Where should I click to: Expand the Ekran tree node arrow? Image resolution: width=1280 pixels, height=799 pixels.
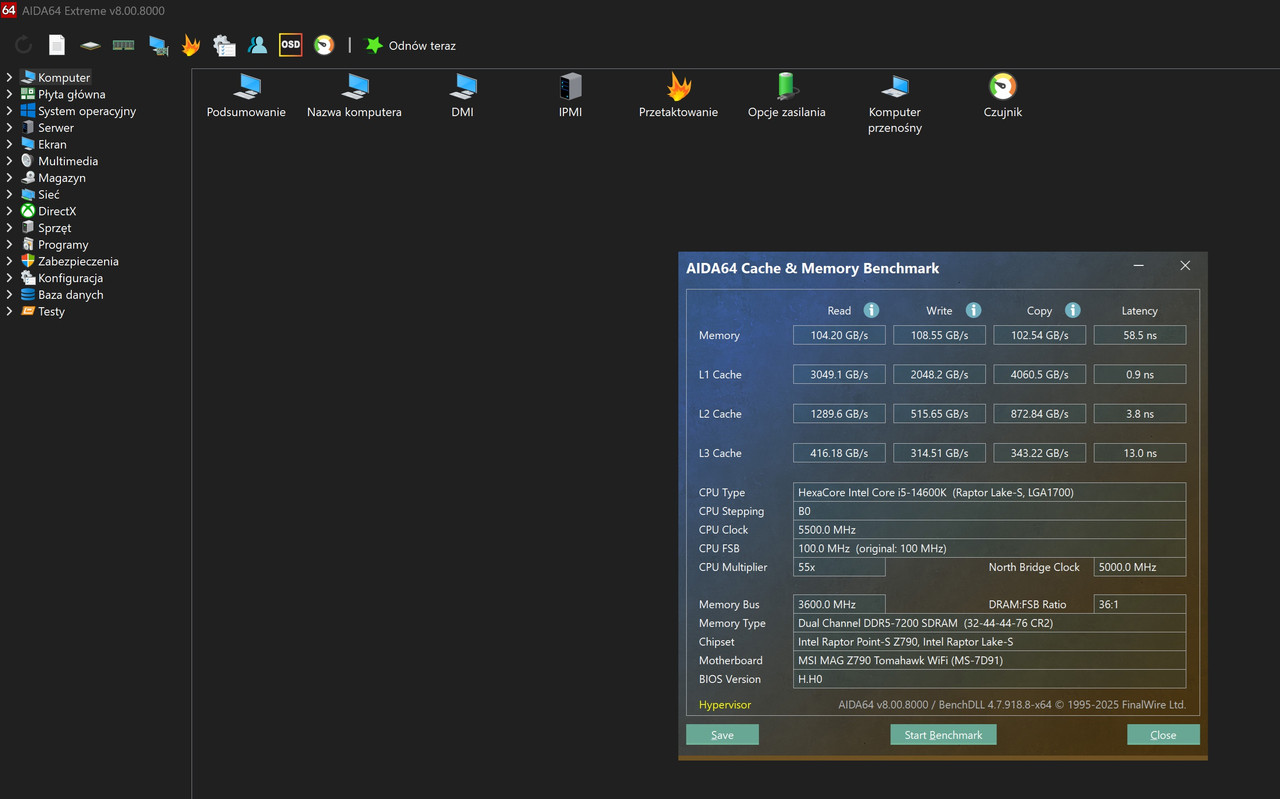pyautogui.click(x=9, y=144)
